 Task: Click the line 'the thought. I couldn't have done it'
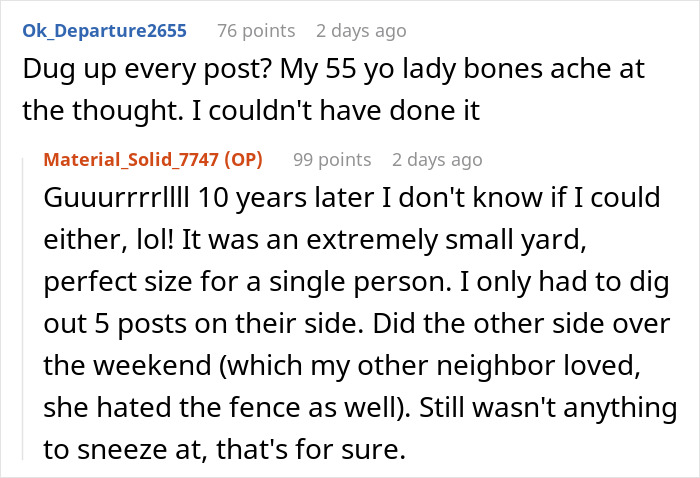click(x=250, y=113)
